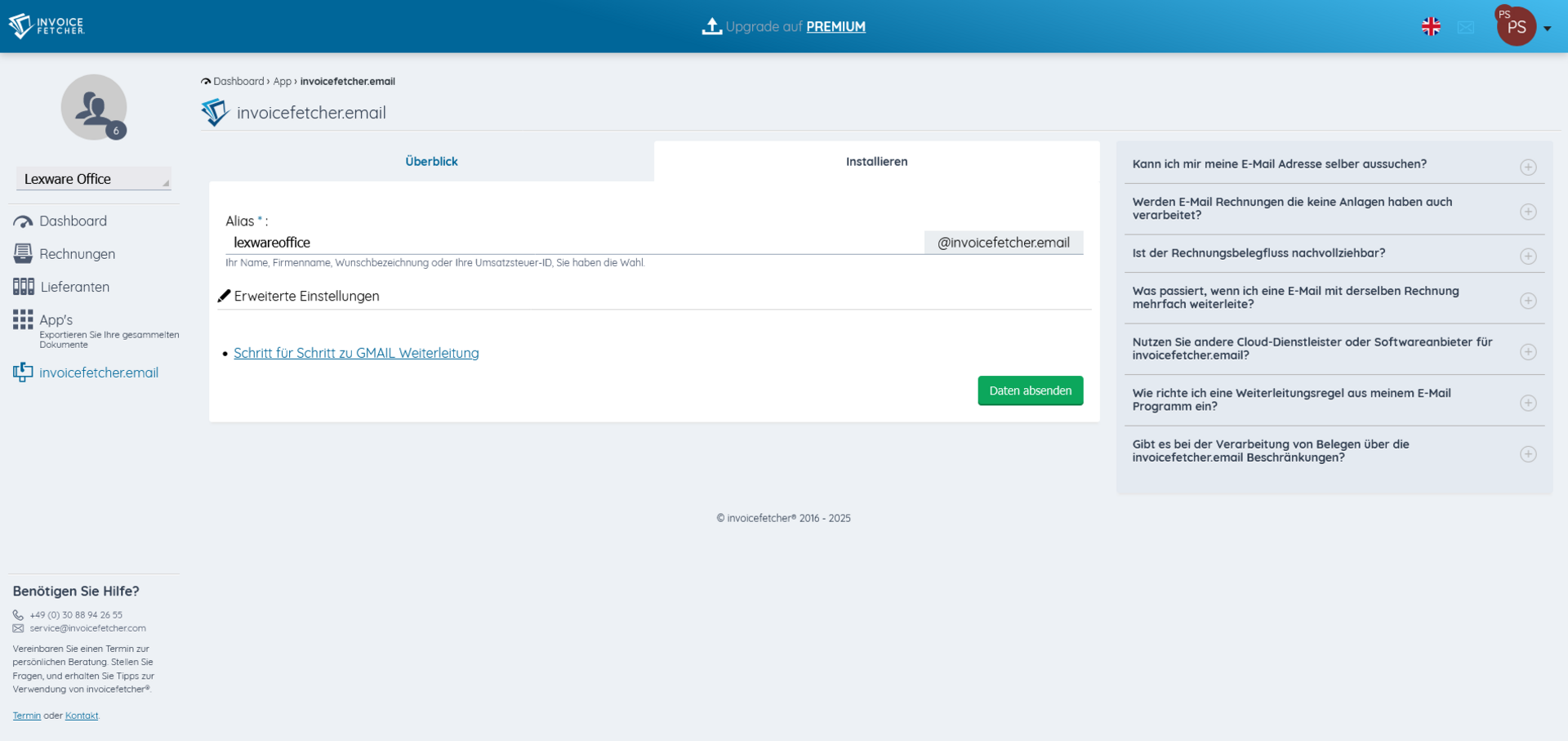The image size is (1568, 741).
Task: Click the Invoice Fetcher logo in header
Action: pyautogui.click(x=47, y=26)
